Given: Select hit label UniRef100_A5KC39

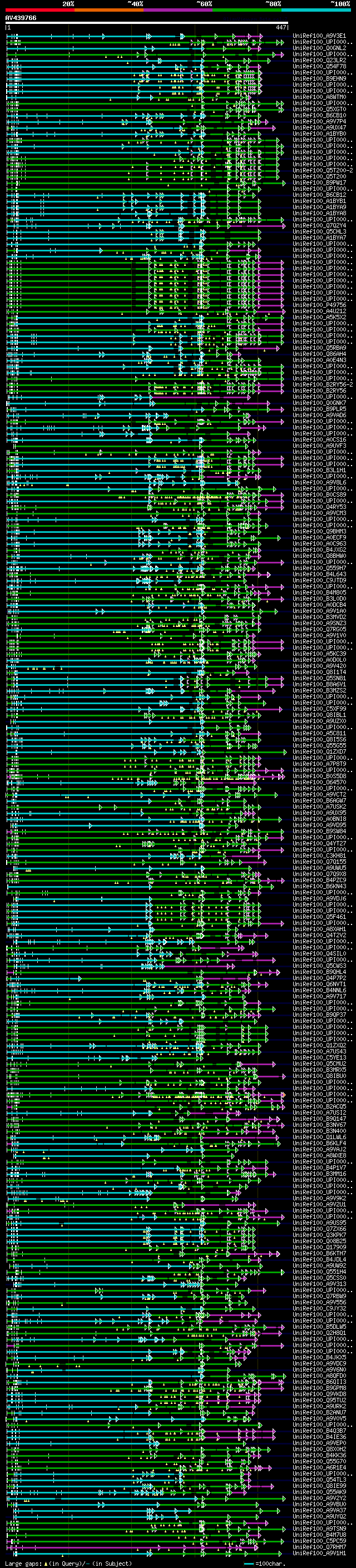Looking at the screenshot, I should point(319,654).
